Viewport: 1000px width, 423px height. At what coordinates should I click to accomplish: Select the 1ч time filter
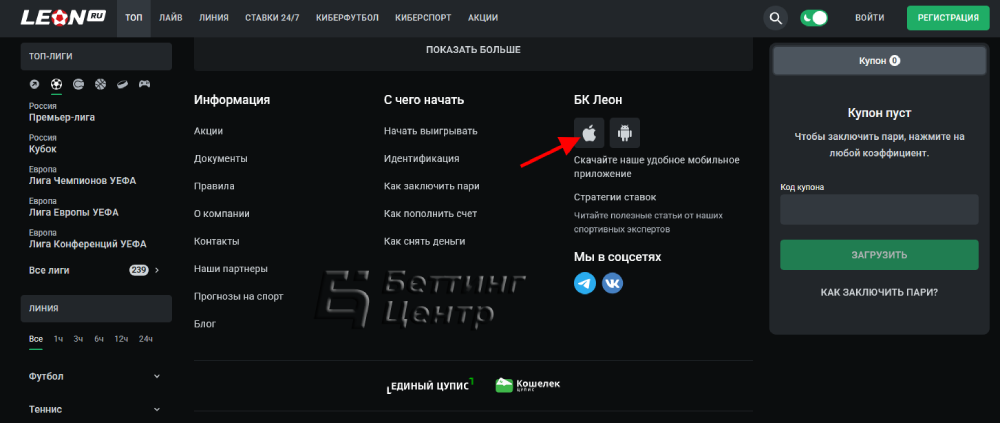pyautogui.click(x=58, y=339)
